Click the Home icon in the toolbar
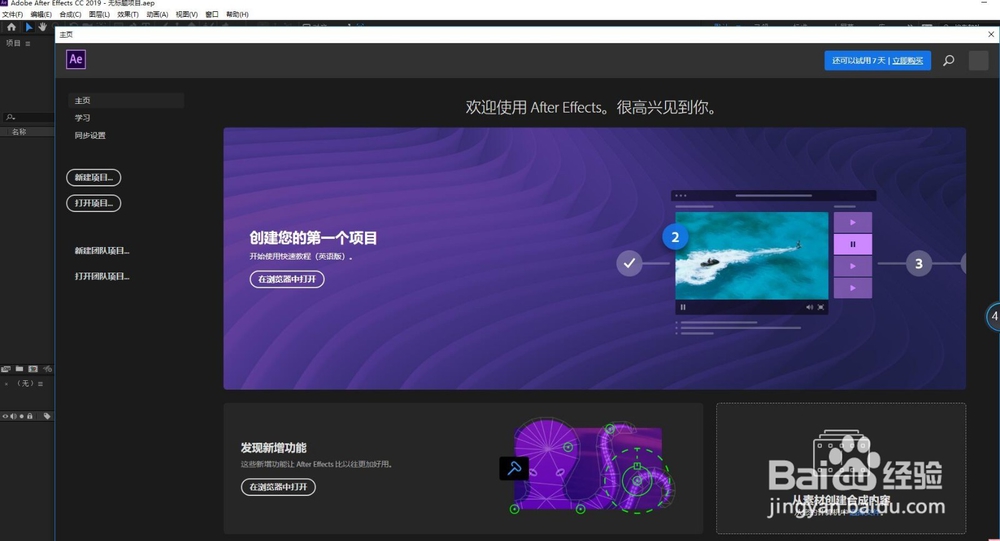Screen dimensions: 1000x541 (x=11, y=27)
